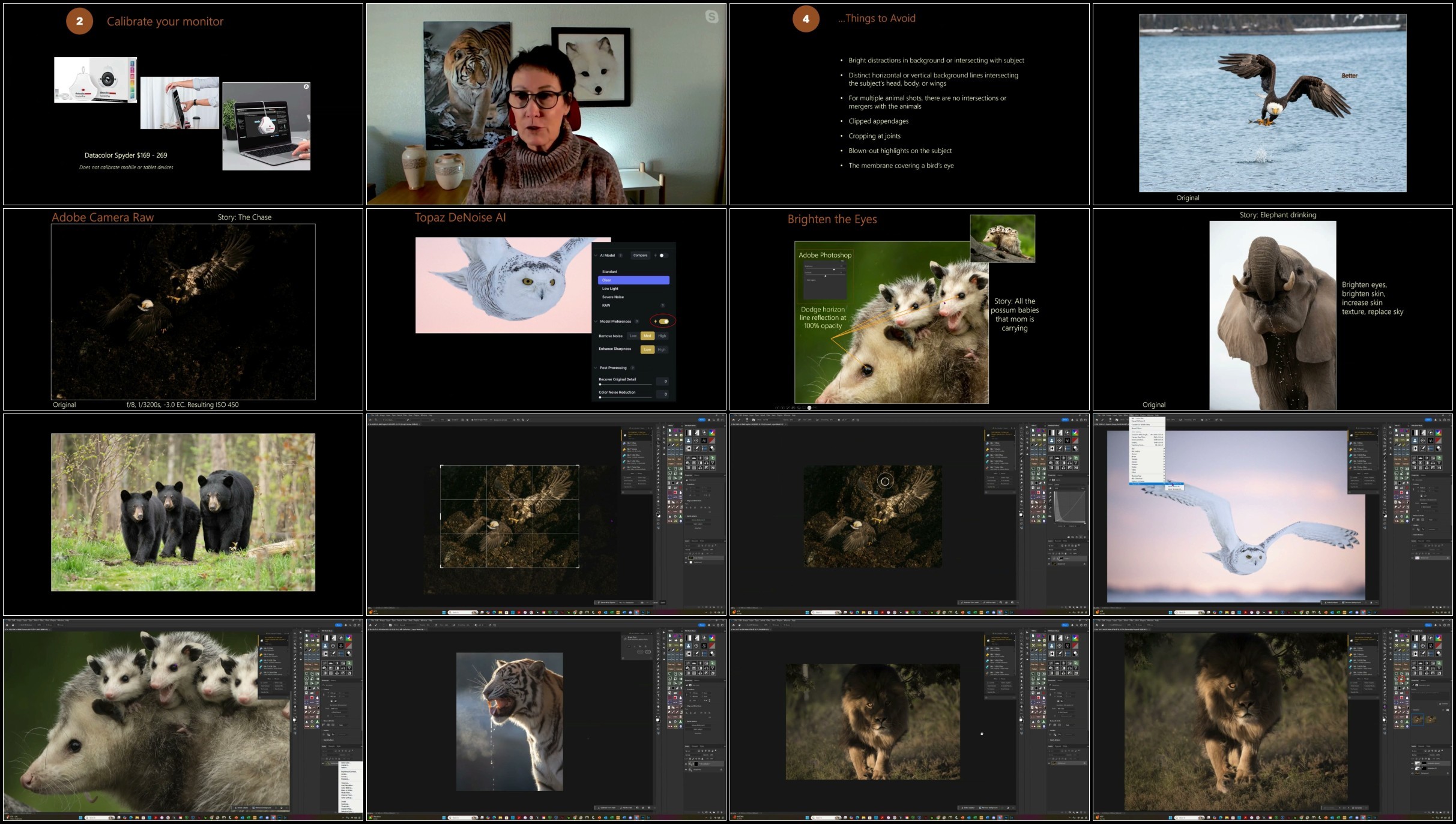Click Remove background in the snowy owl frame
Image resolution: width=1456 pixels, height=824 pixels.
point(1352,603)
